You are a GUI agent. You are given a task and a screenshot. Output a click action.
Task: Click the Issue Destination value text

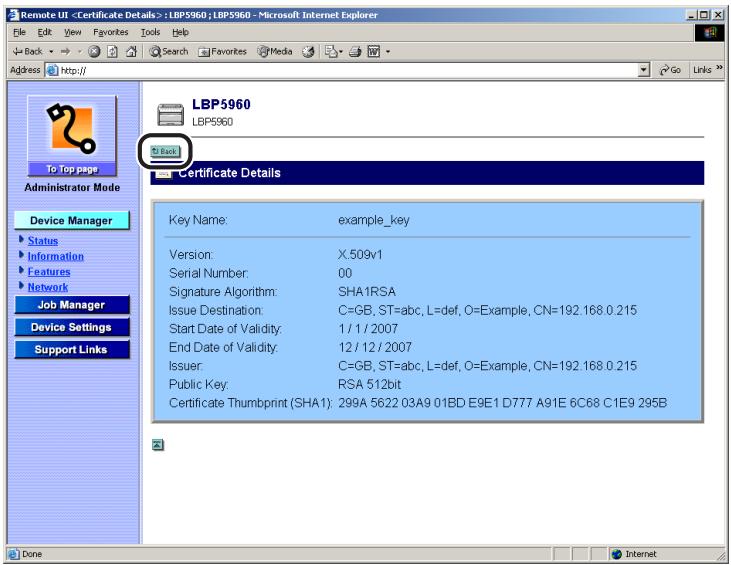(x=487, y=310)
